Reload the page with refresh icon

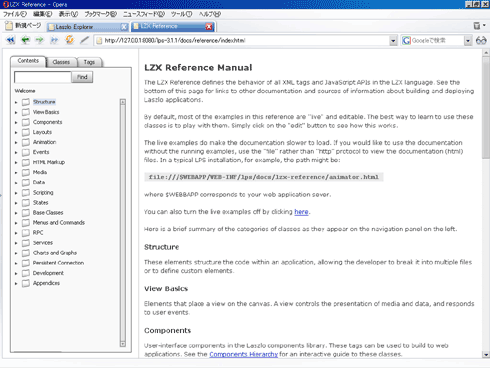[69, 40]
